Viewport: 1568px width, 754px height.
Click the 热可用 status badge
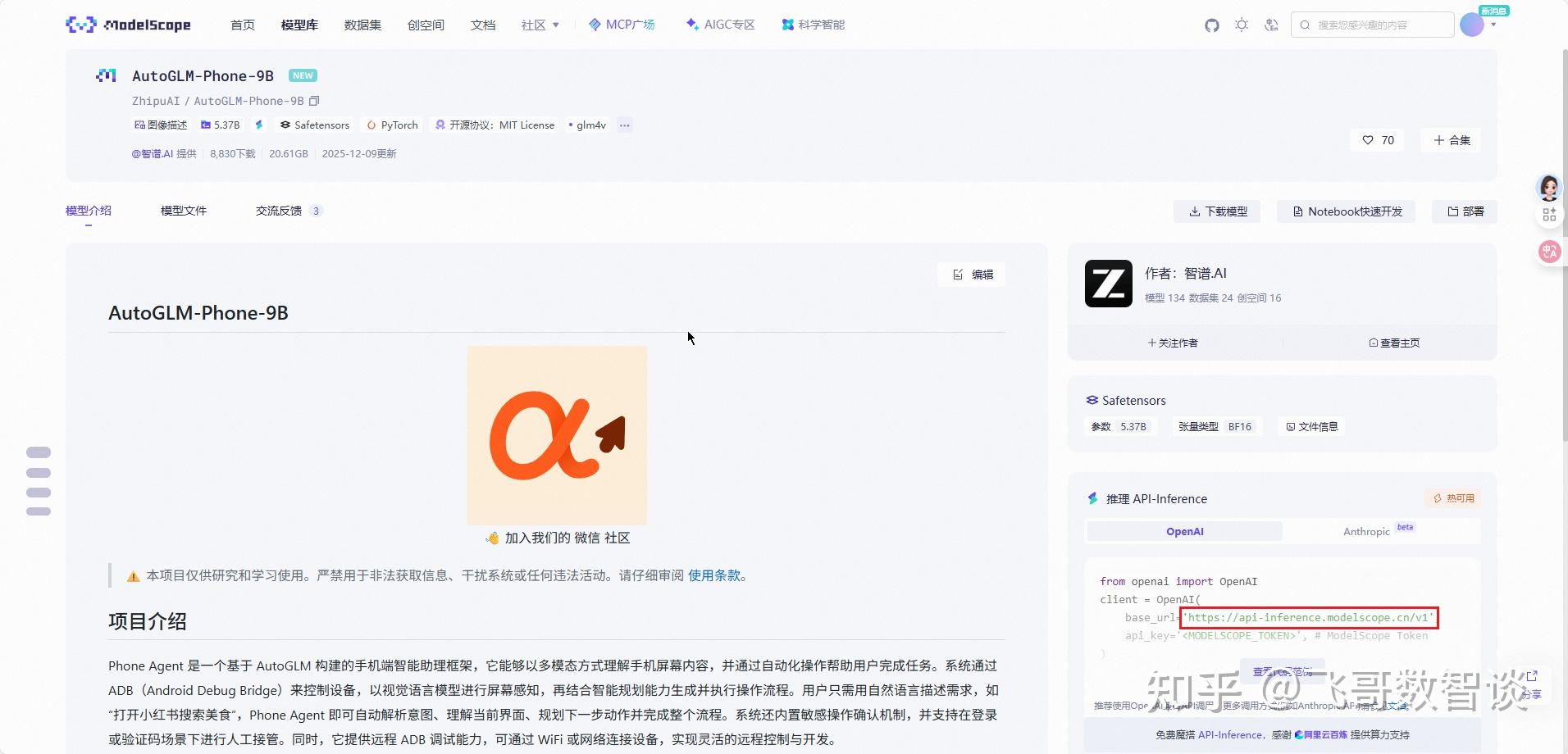tap(1453, 498)
